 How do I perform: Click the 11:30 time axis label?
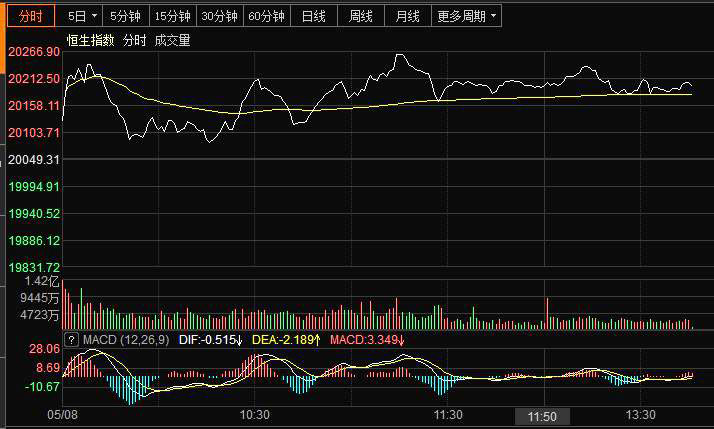[x=448, y=415]
